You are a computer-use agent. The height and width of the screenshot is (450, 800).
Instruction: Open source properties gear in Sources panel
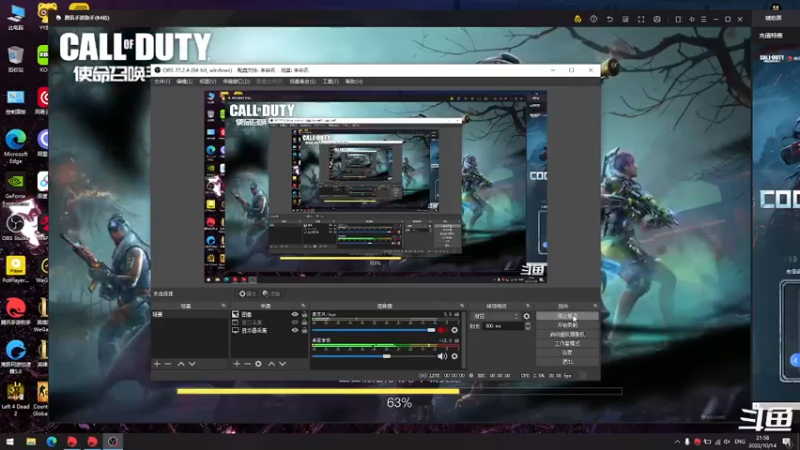click(x=259, y=364)
